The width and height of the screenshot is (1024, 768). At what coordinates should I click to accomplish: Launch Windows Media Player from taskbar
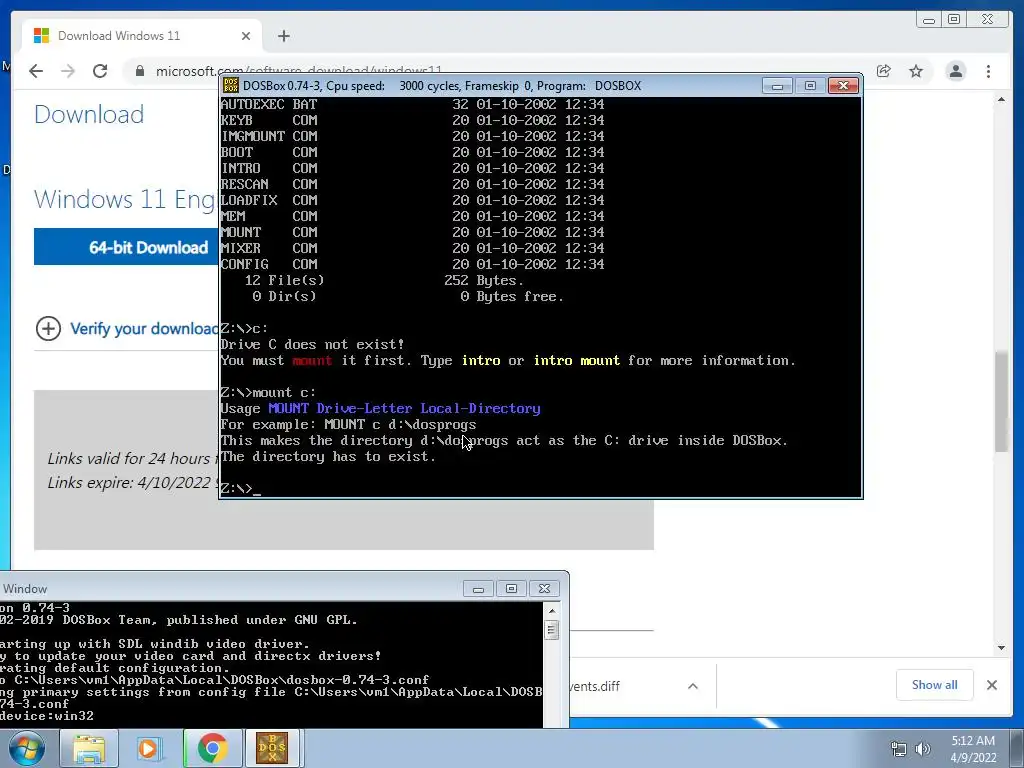[148, 748]
